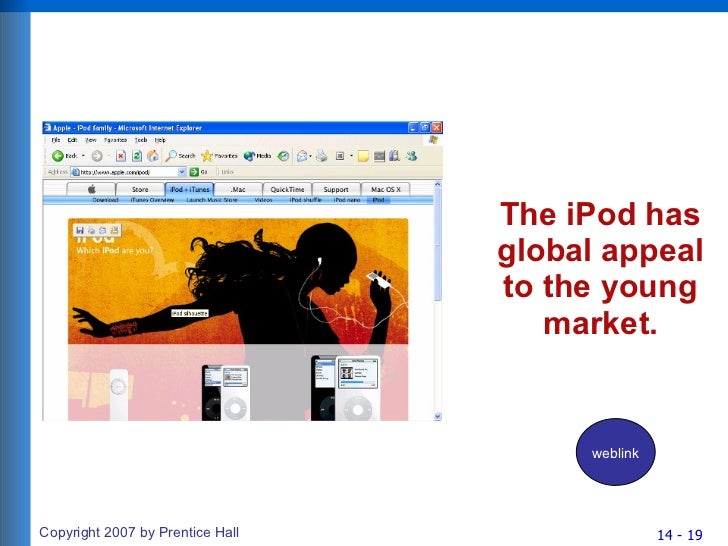
Task: Click the Edit page icon
Action: [340, 156]
